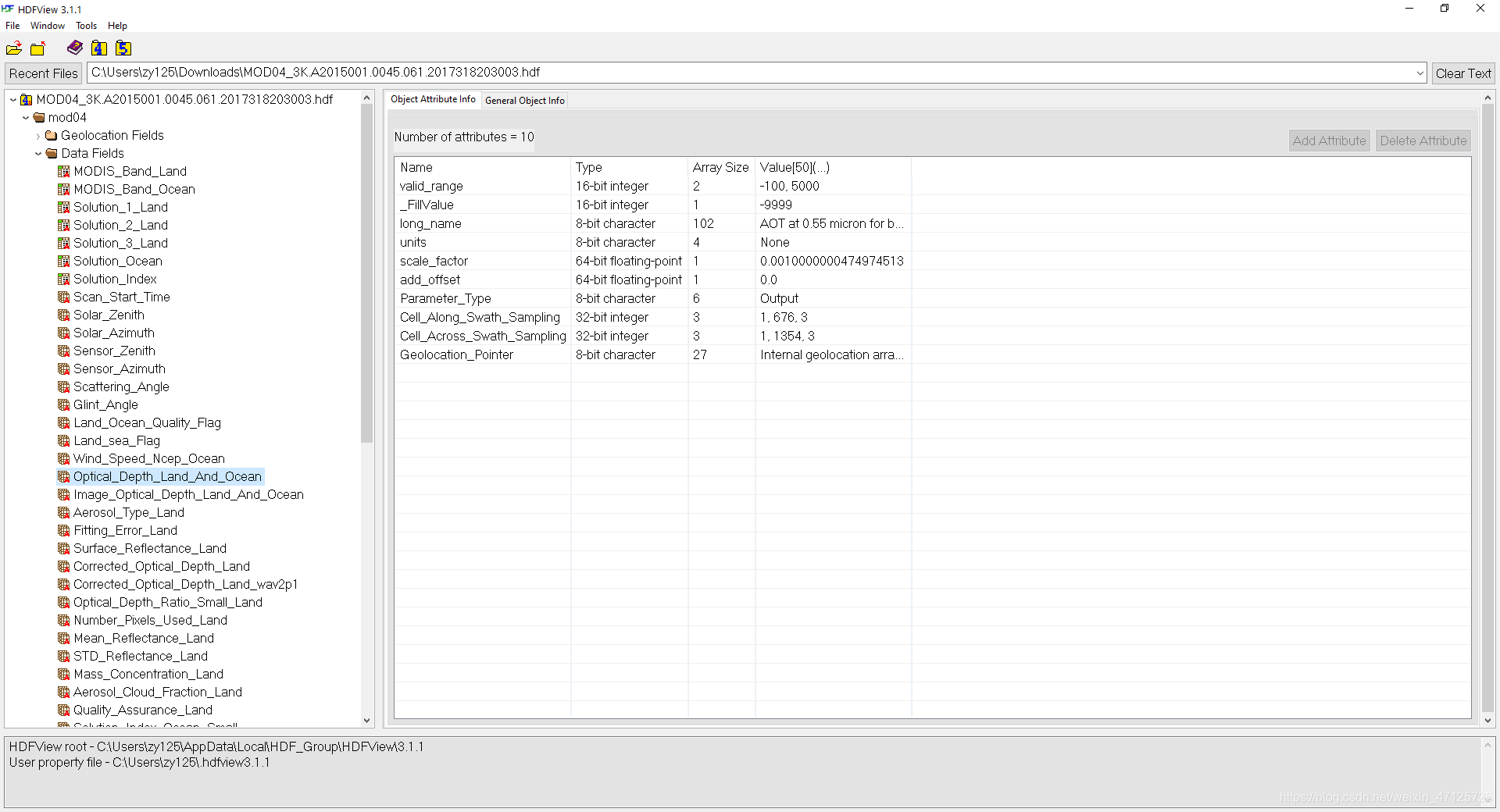This screenshot has height=812, width=1500.
Task: Click the Data Fields folder icon
Action: coord(52,153)
